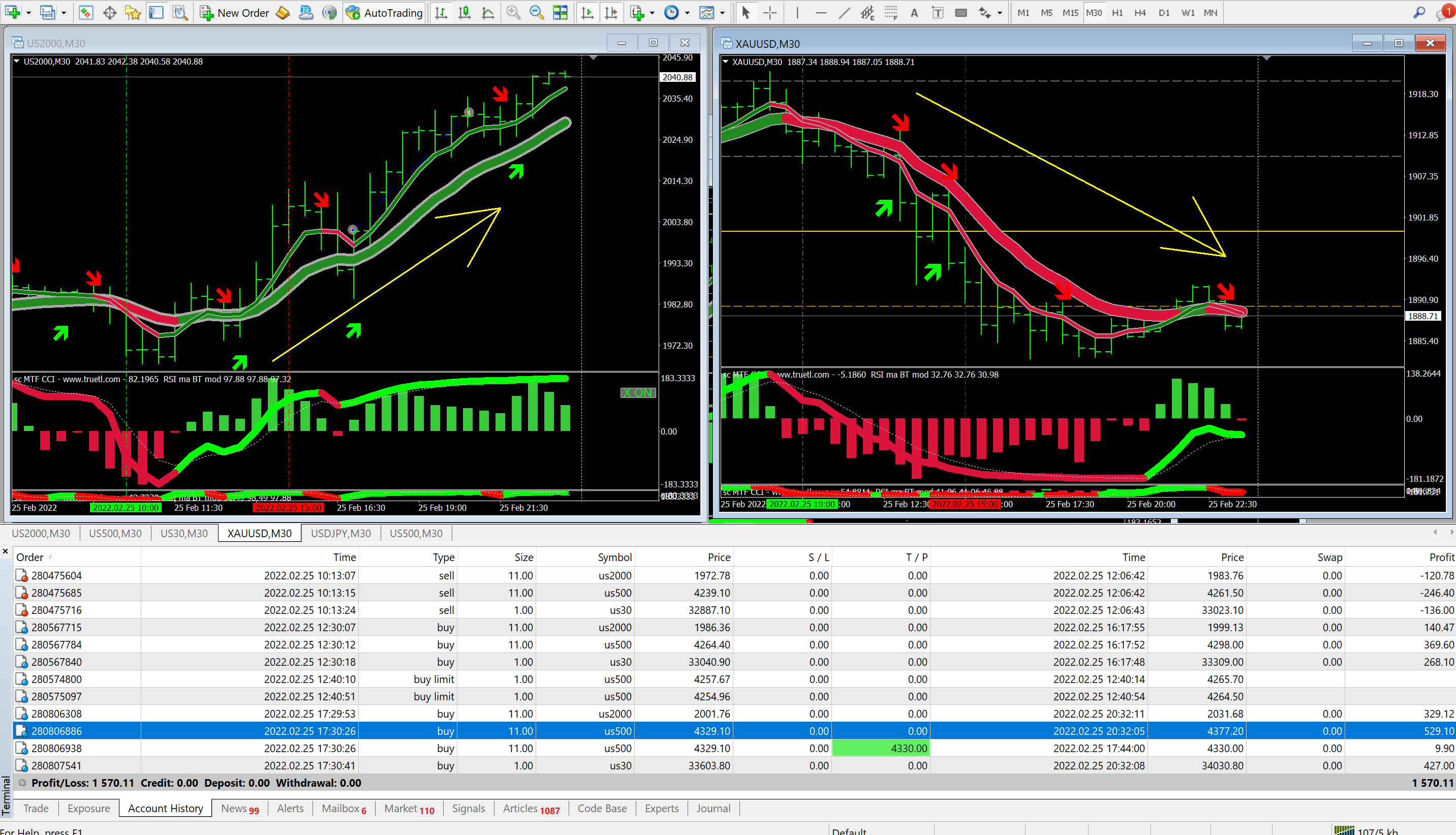Zoom out of the chart

[536, 13]
